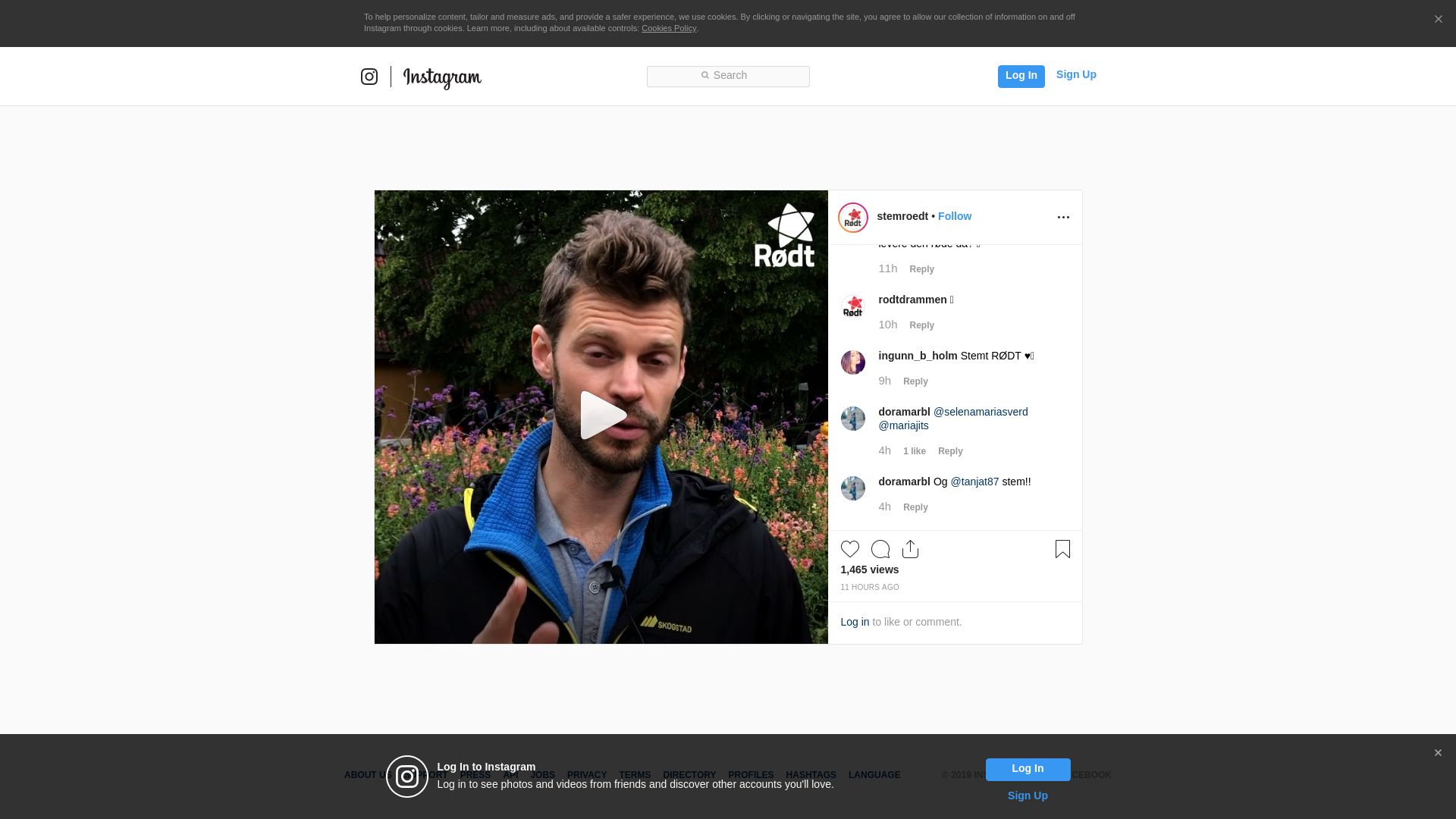Open the Cookies Policy link

pyautogui.click(x=668, y=28)
